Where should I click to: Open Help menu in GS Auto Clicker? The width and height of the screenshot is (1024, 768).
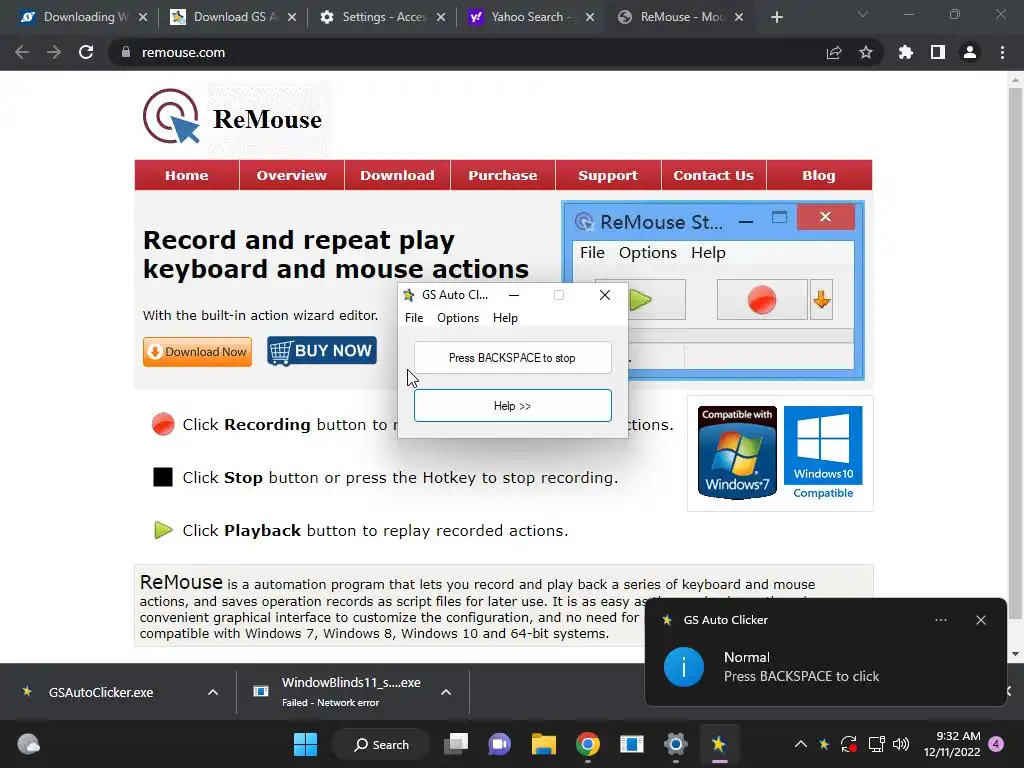click(x=505, y=318)
